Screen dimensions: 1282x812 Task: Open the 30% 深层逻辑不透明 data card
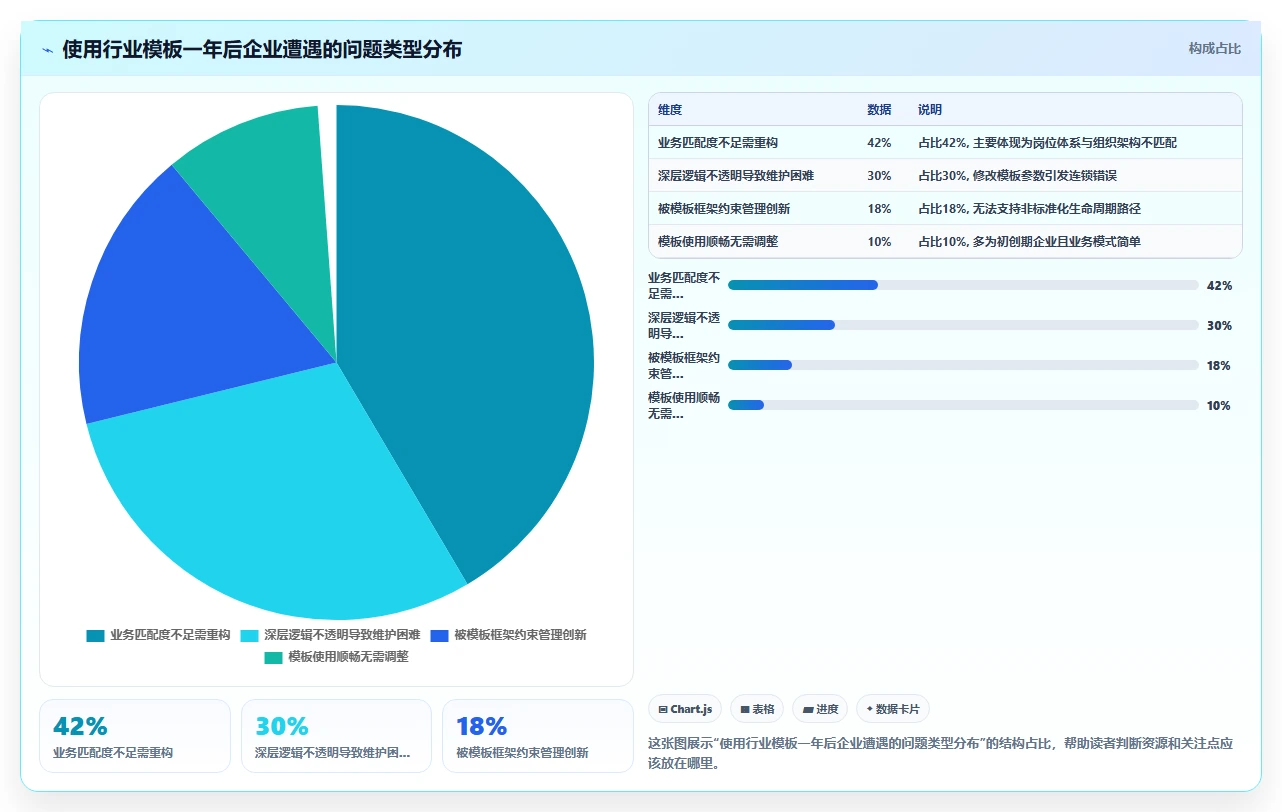click(336, 736)
